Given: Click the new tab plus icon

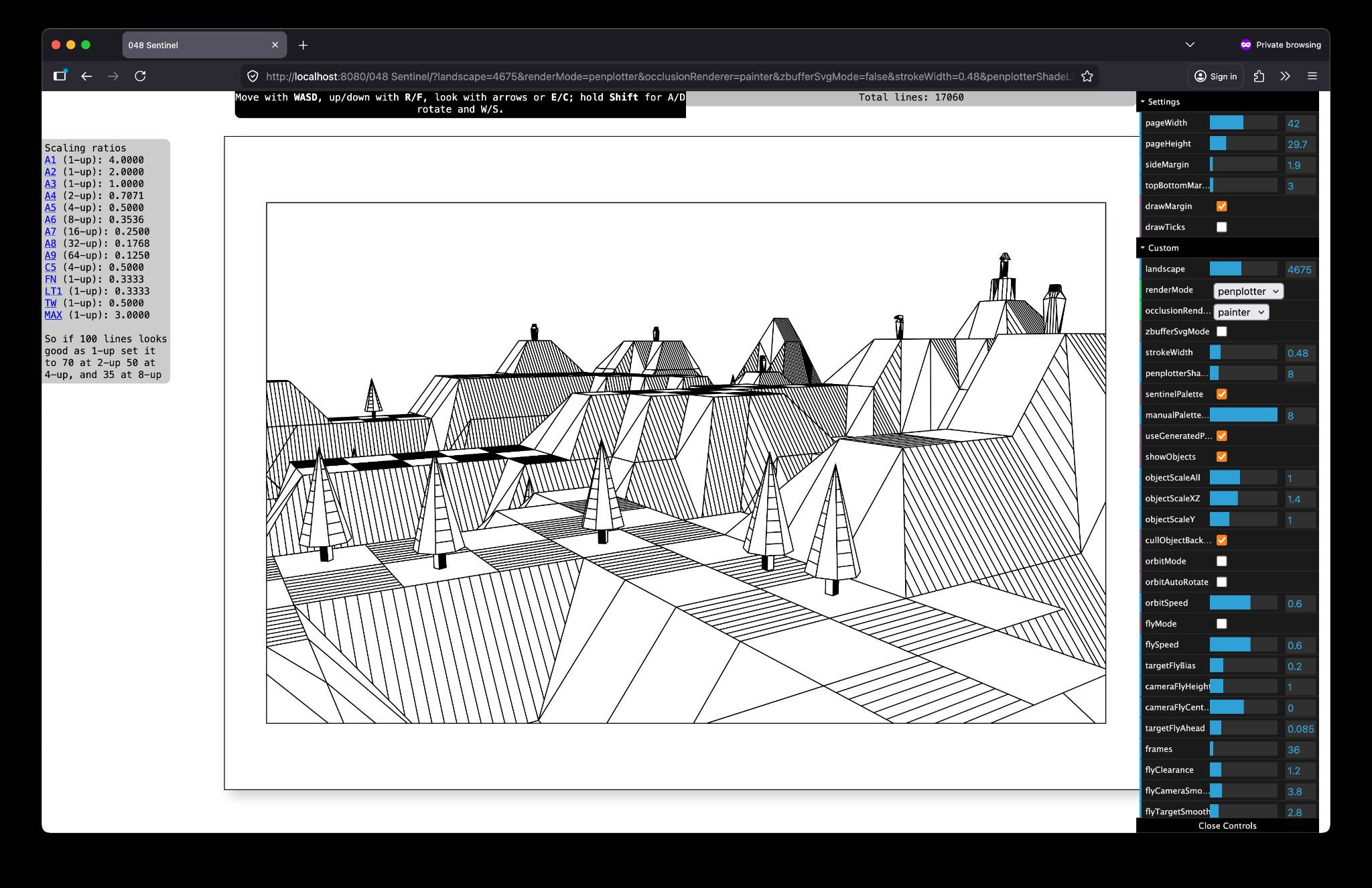Looking at the screenshot, I should pyautogui.click(x=303, y=45).
